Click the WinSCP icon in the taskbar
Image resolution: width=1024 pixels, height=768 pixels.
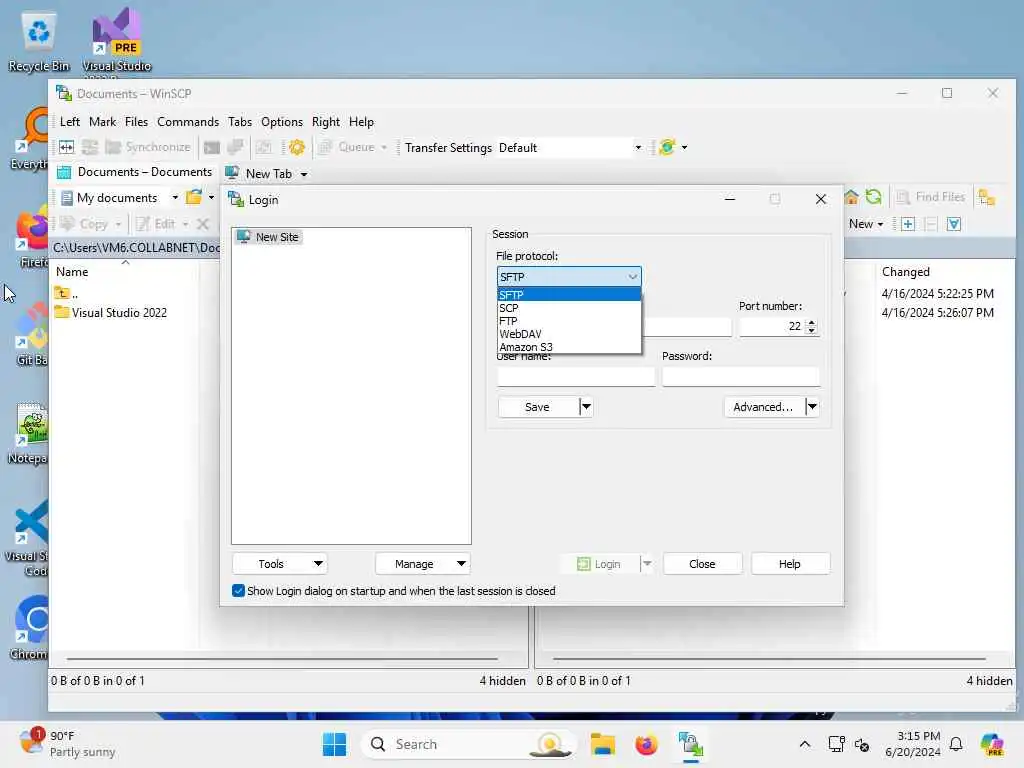click(x=690, y=744)
